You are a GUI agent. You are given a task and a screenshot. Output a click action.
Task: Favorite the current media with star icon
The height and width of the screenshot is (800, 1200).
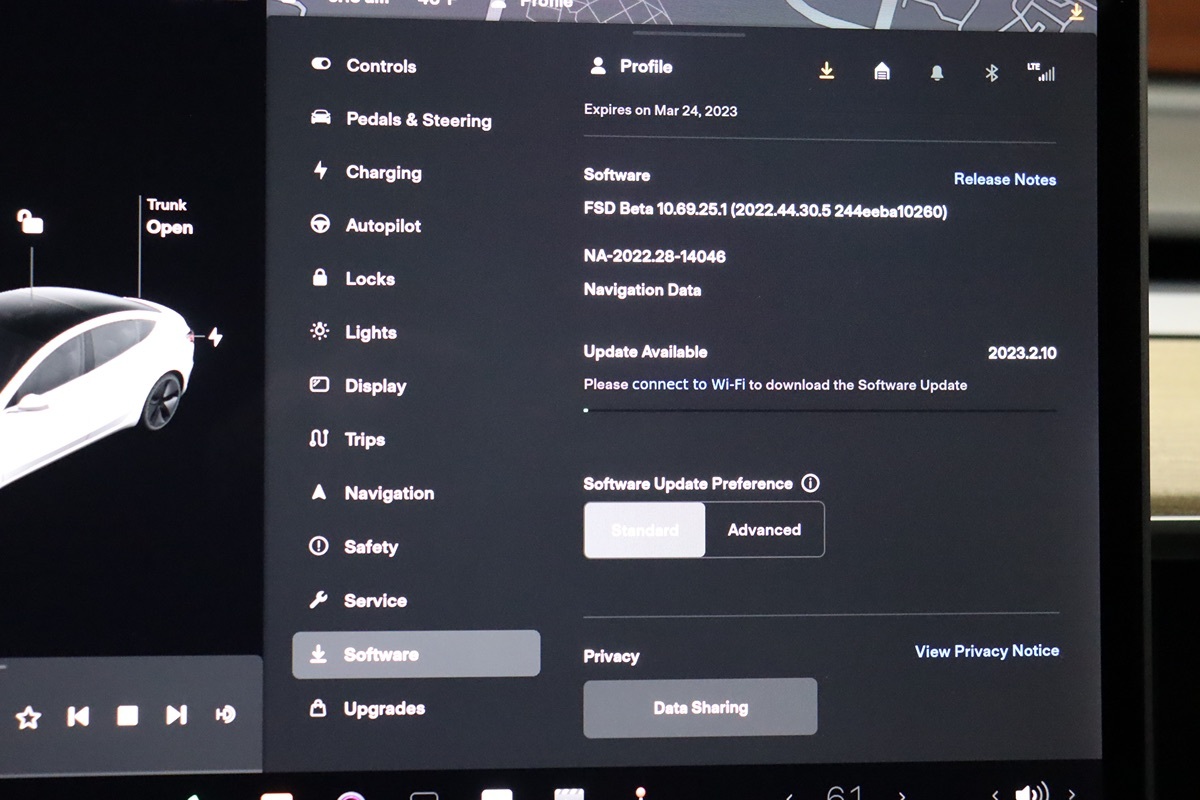[x=28, y=716]
